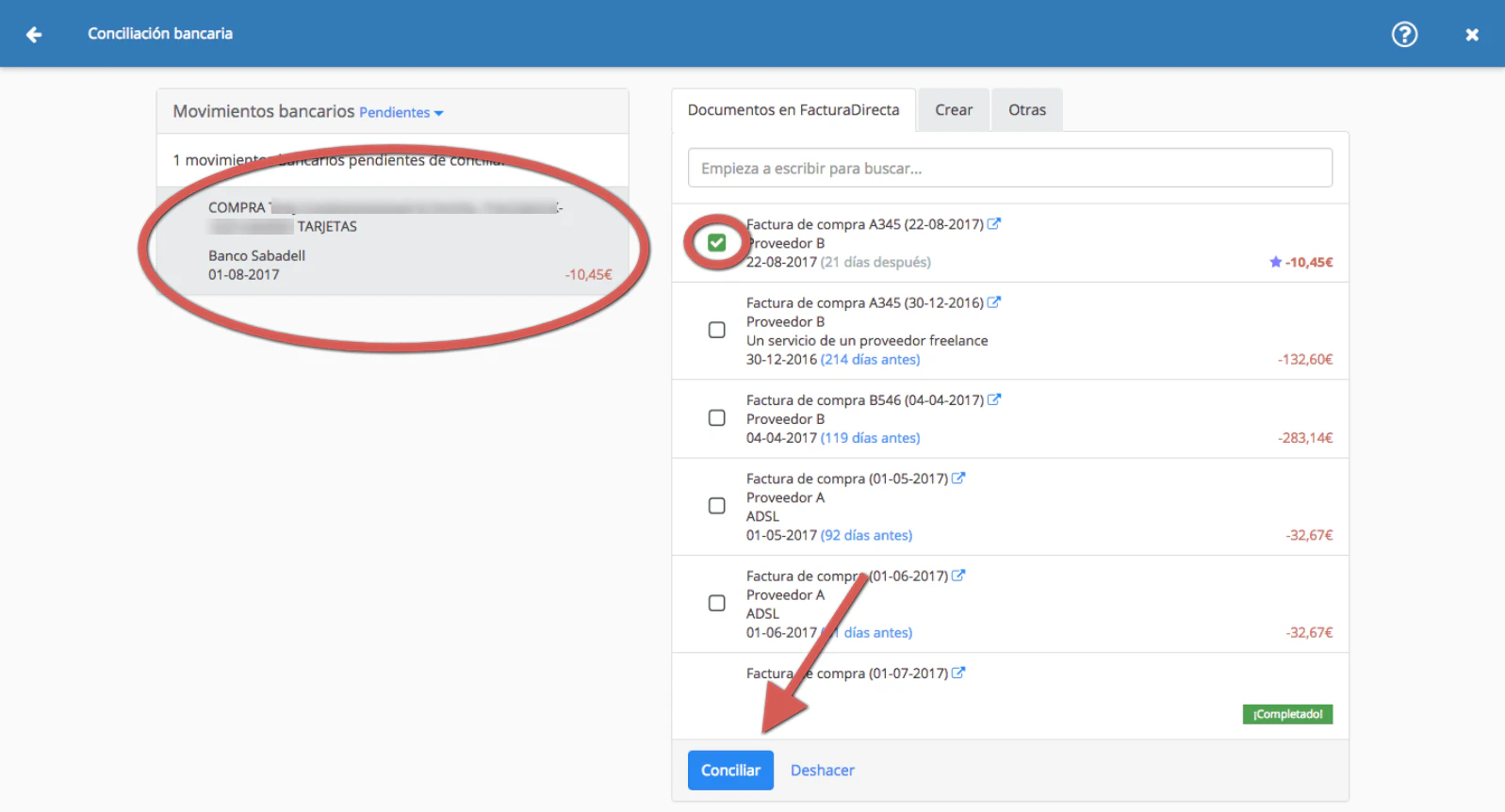The image size is (1505, 812).
Task: Click the back arrow icon in header
Action: pyautogui.click(x=34, y=35)
